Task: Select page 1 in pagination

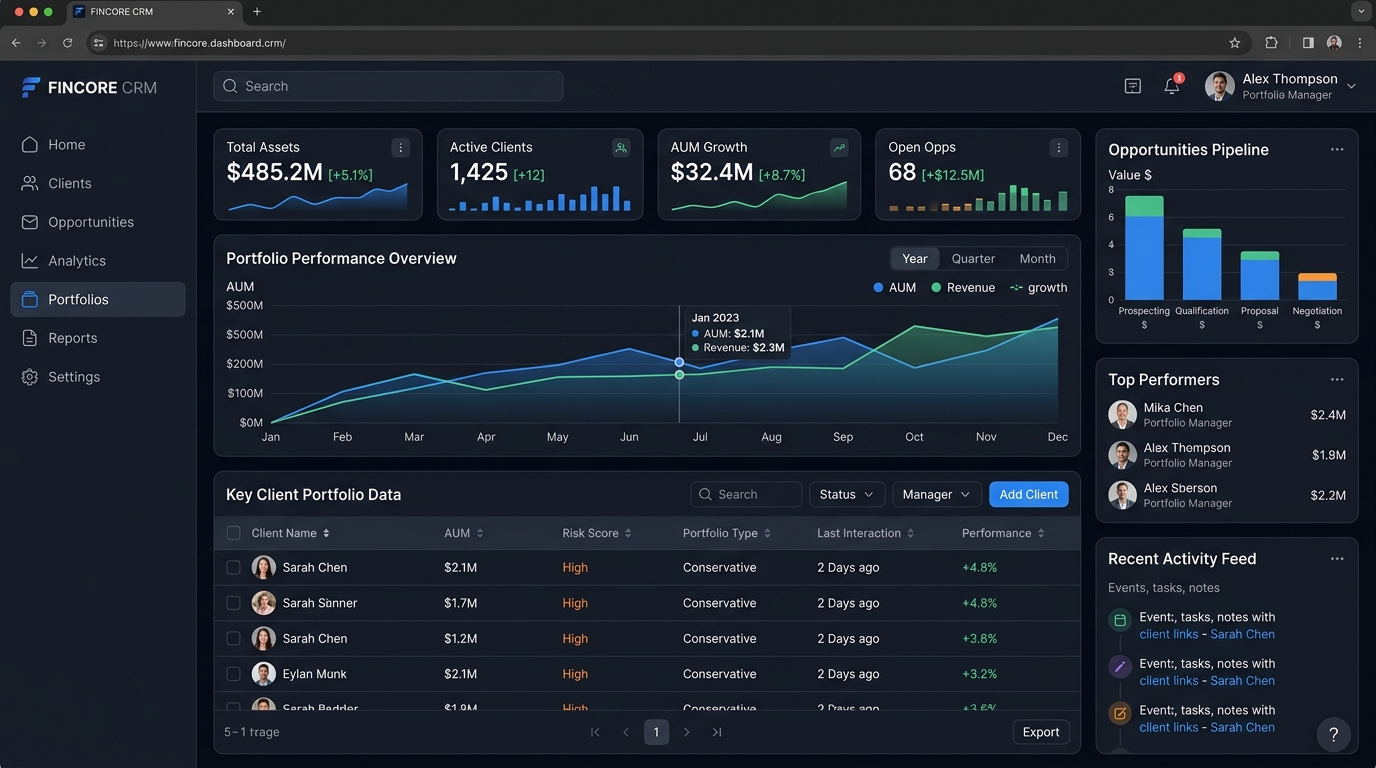Action: pos(656,732)
